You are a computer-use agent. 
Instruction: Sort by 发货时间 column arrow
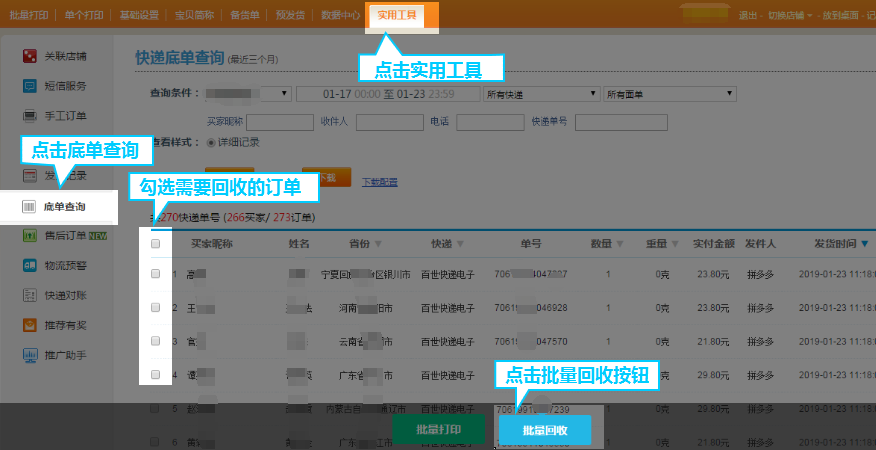(x=864, y=244)
